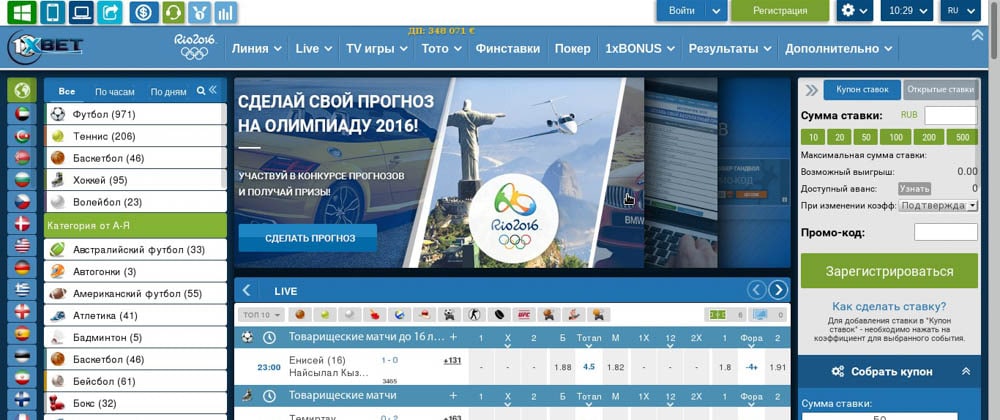Select the По дням tab
Viewport: 1000px width, 420px height.
[168, 92]
